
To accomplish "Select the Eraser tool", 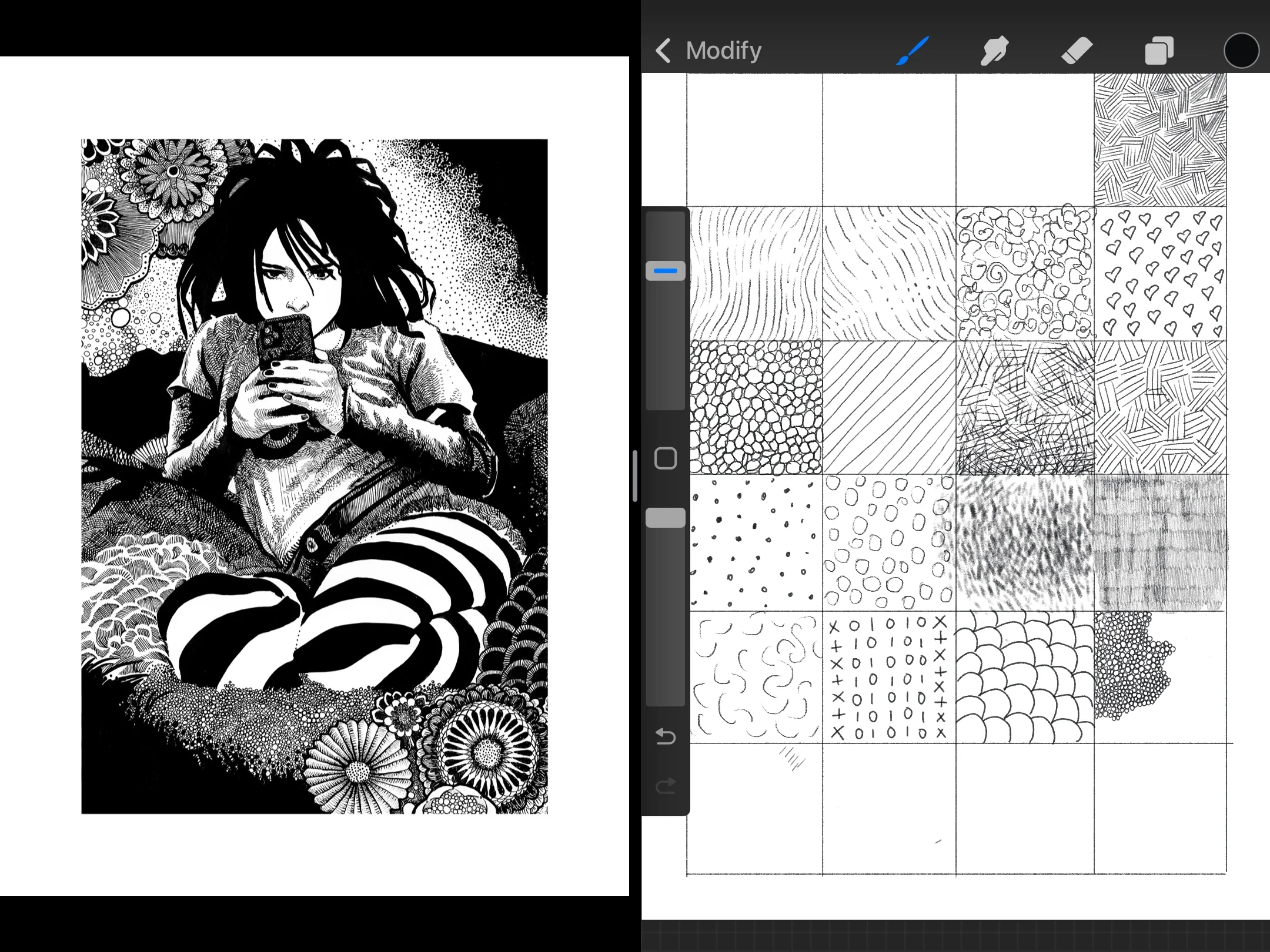I will (1077, 51).
